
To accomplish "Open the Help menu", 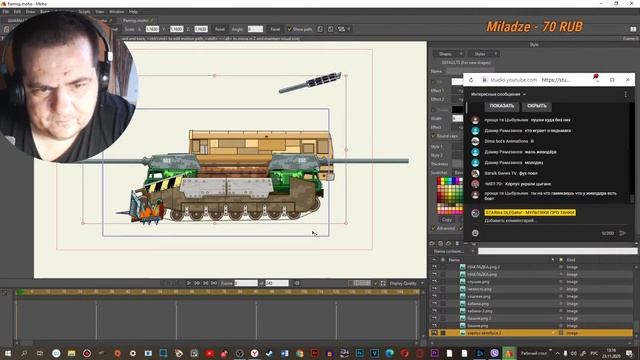I will [133, 12].
